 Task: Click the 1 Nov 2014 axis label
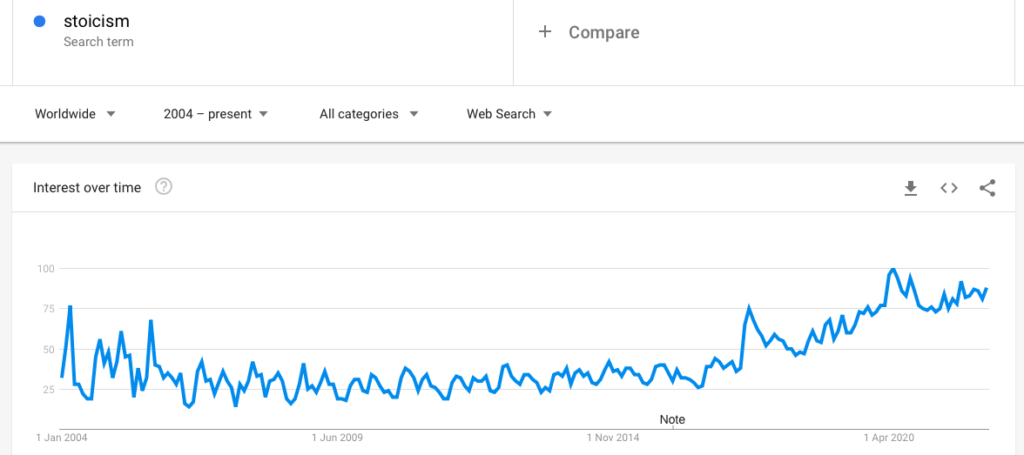tap(613, 437)
